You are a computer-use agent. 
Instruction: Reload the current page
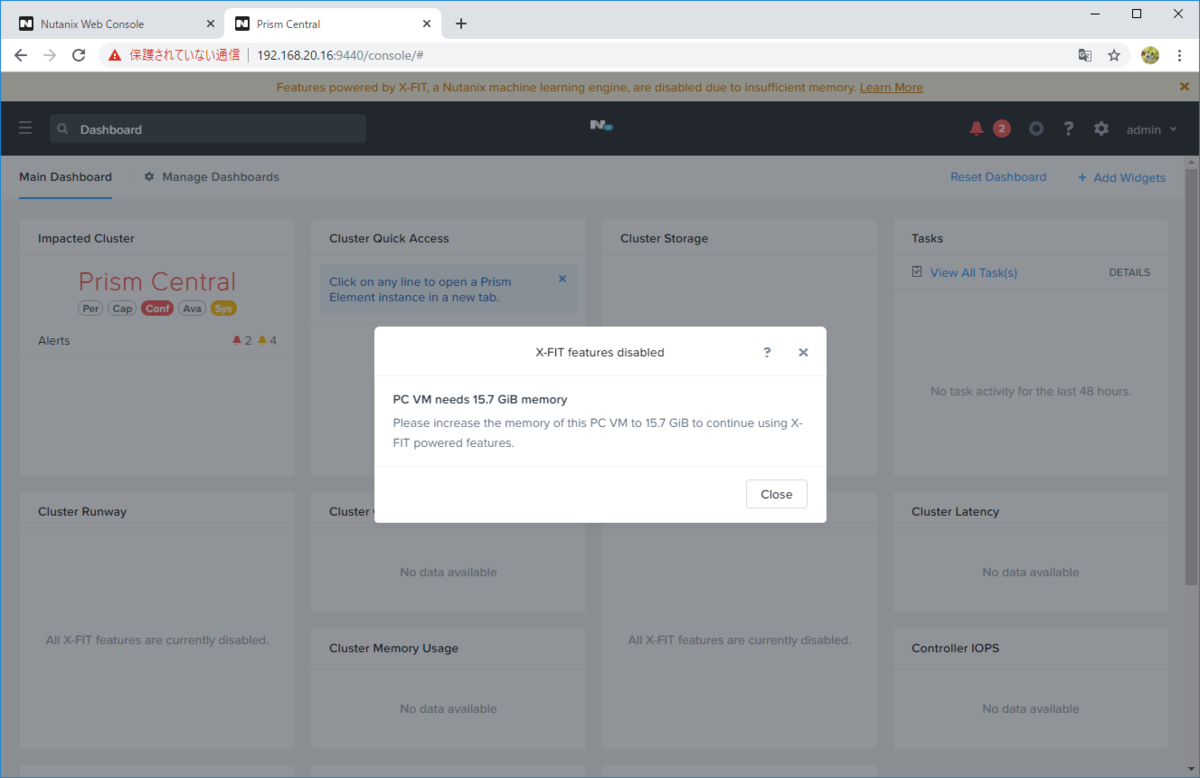79,55
